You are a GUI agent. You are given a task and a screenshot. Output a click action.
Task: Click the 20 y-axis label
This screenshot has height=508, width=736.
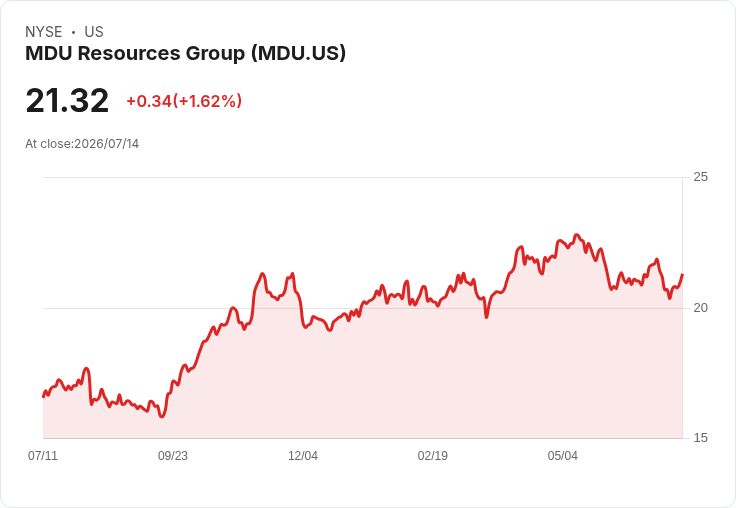click(x=700, y=308)
